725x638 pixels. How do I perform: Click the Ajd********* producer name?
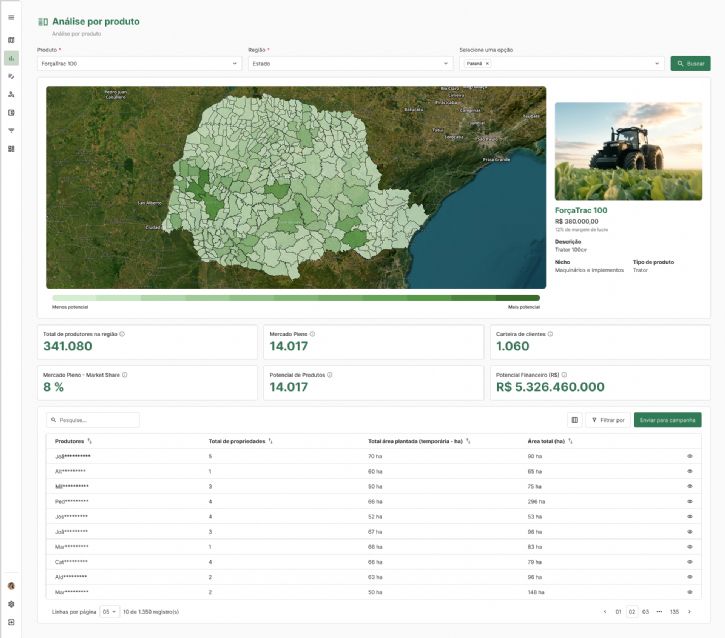(71, 577)
